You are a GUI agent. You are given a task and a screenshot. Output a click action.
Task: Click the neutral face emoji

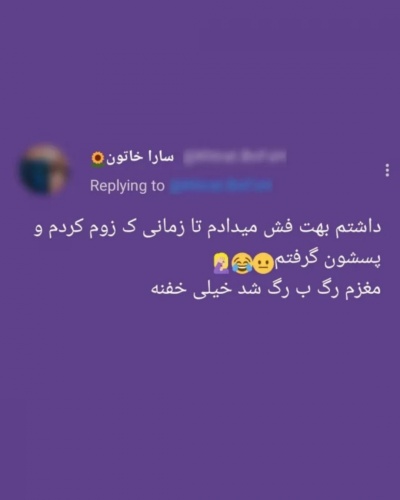[x=263, y=265]
